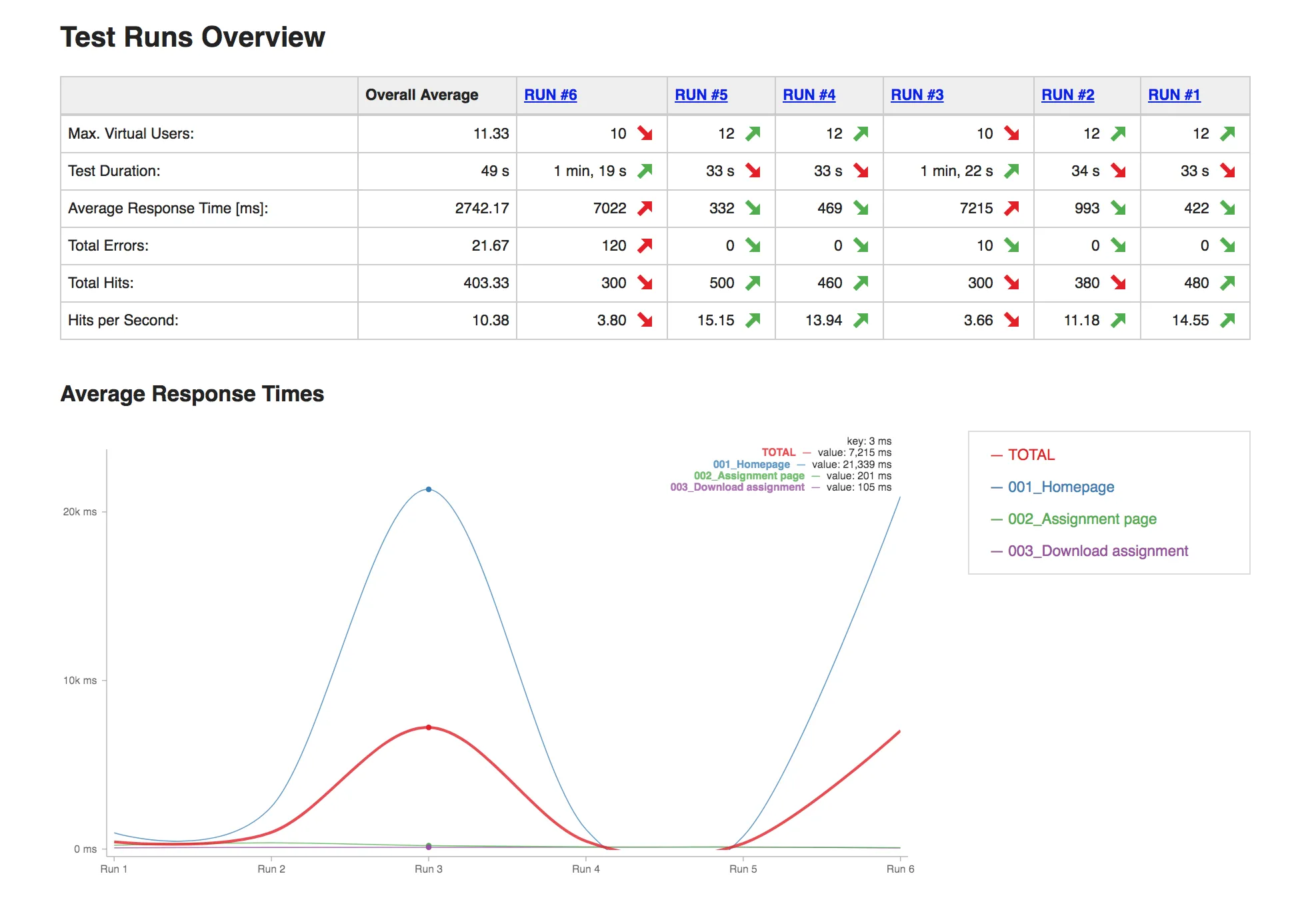1316x912 pixels.
Task: Click the RUN #2 header link
Action: click(x=1067, y=95)
